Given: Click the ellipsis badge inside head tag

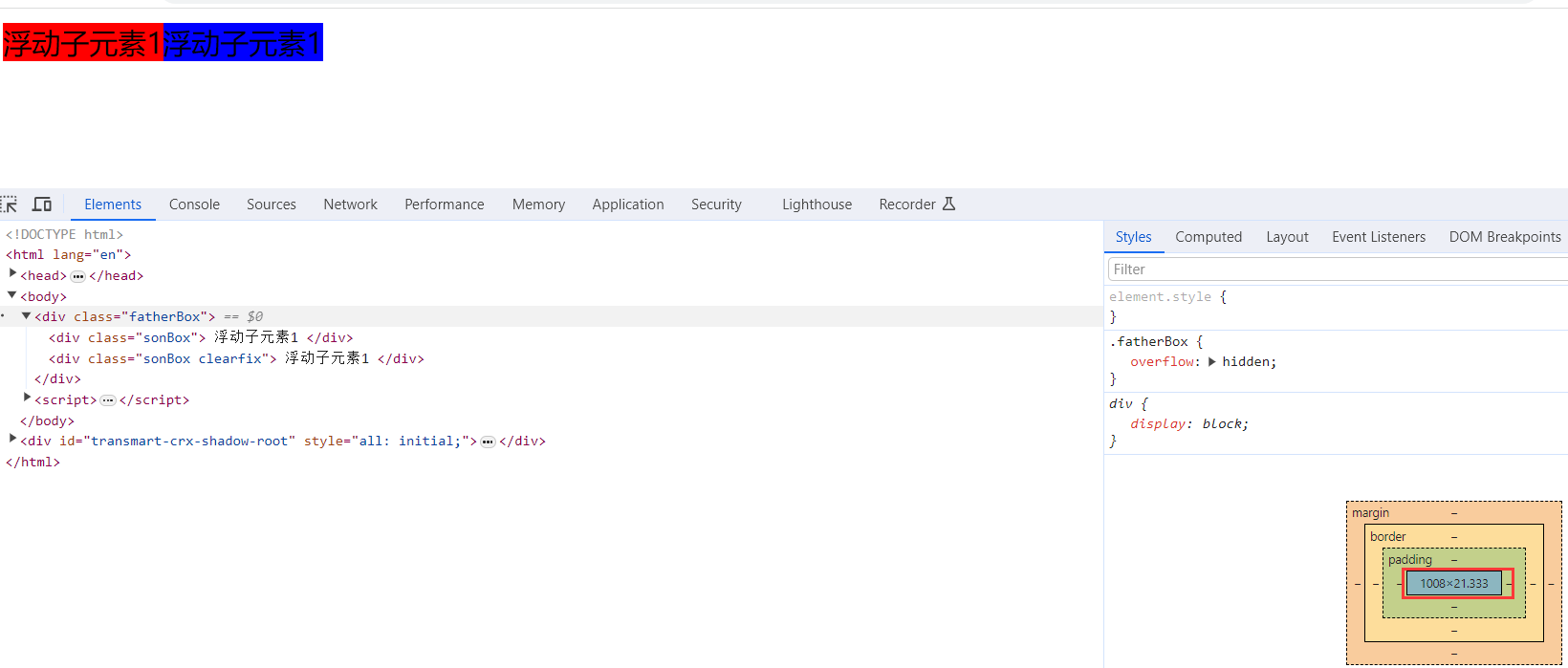Looking at the screenshot, I should point(78,276).
